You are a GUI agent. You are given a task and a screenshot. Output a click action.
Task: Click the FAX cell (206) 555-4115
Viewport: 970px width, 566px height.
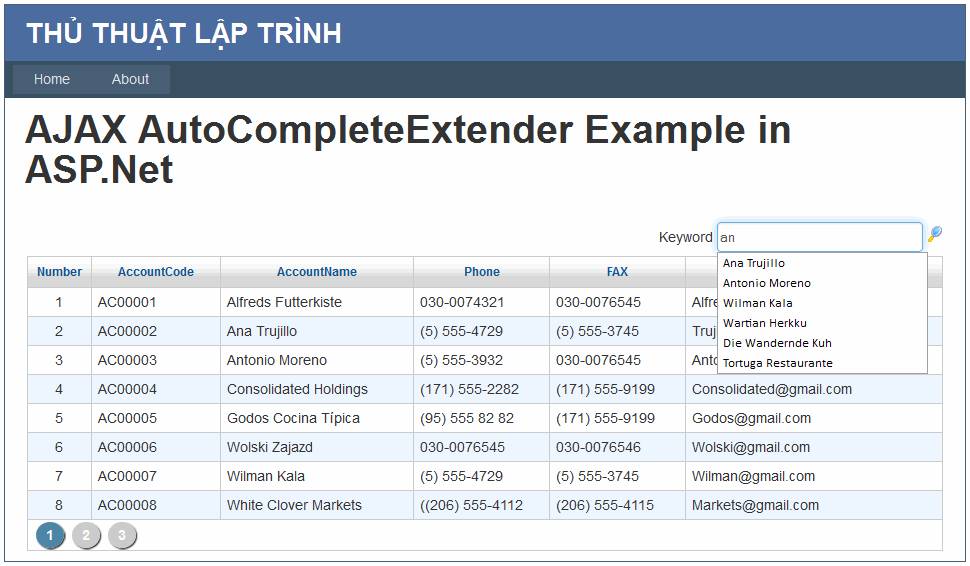coord(617,505)
